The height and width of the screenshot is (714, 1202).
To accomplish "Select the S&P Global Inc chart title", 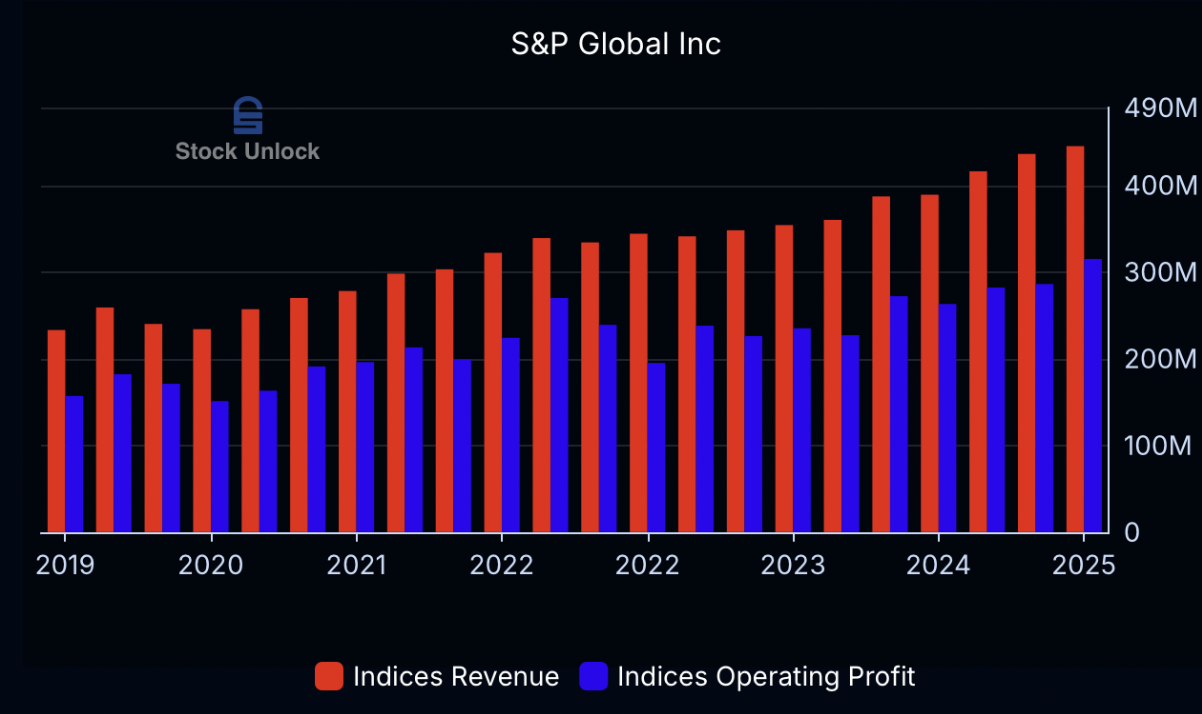I will tap(614, 44).
